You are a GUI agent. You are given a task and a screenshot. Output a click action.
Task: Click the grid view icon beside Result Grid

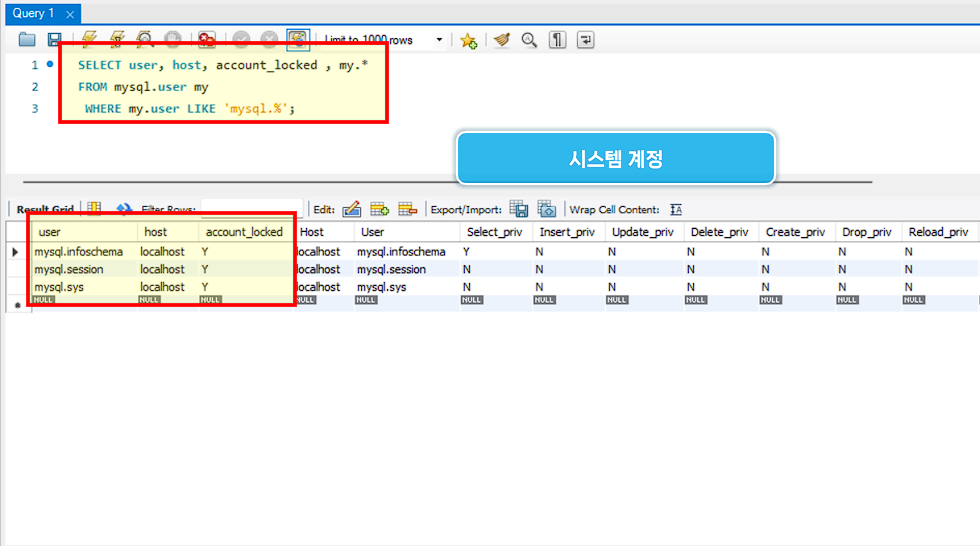point(94,209)
